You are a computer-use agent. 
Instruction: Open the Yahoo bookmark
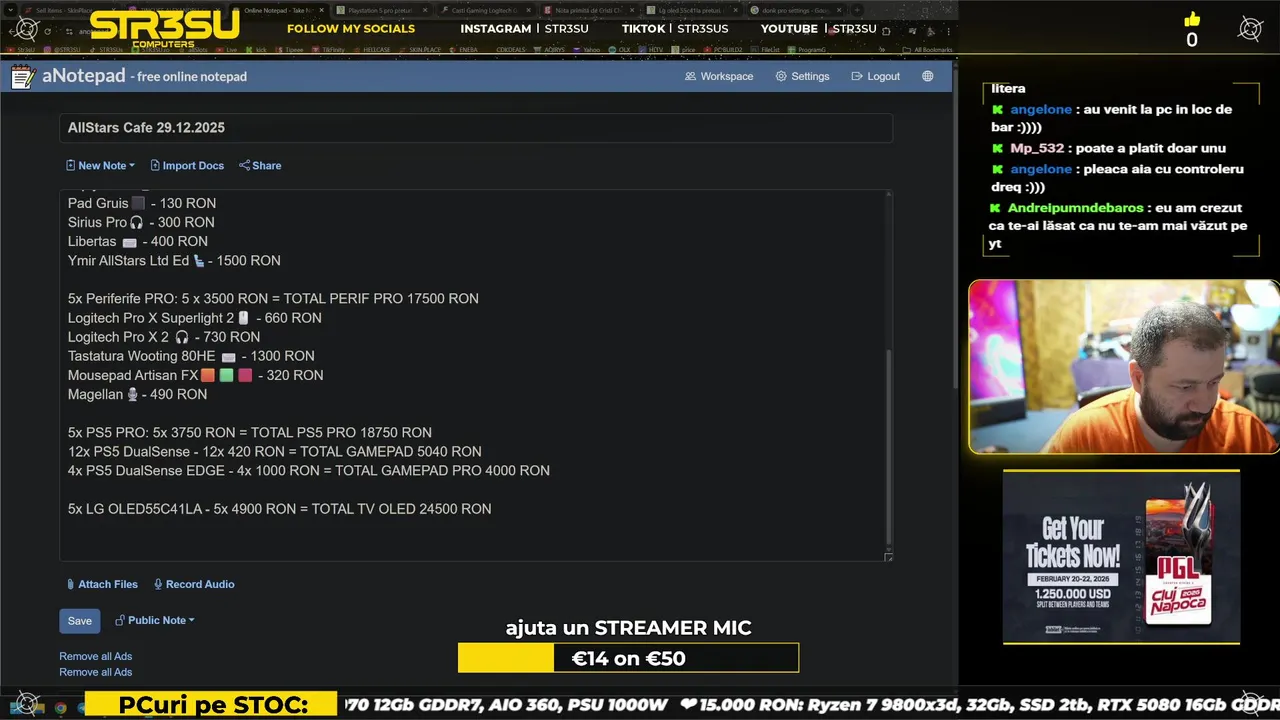tap(588, 50)
